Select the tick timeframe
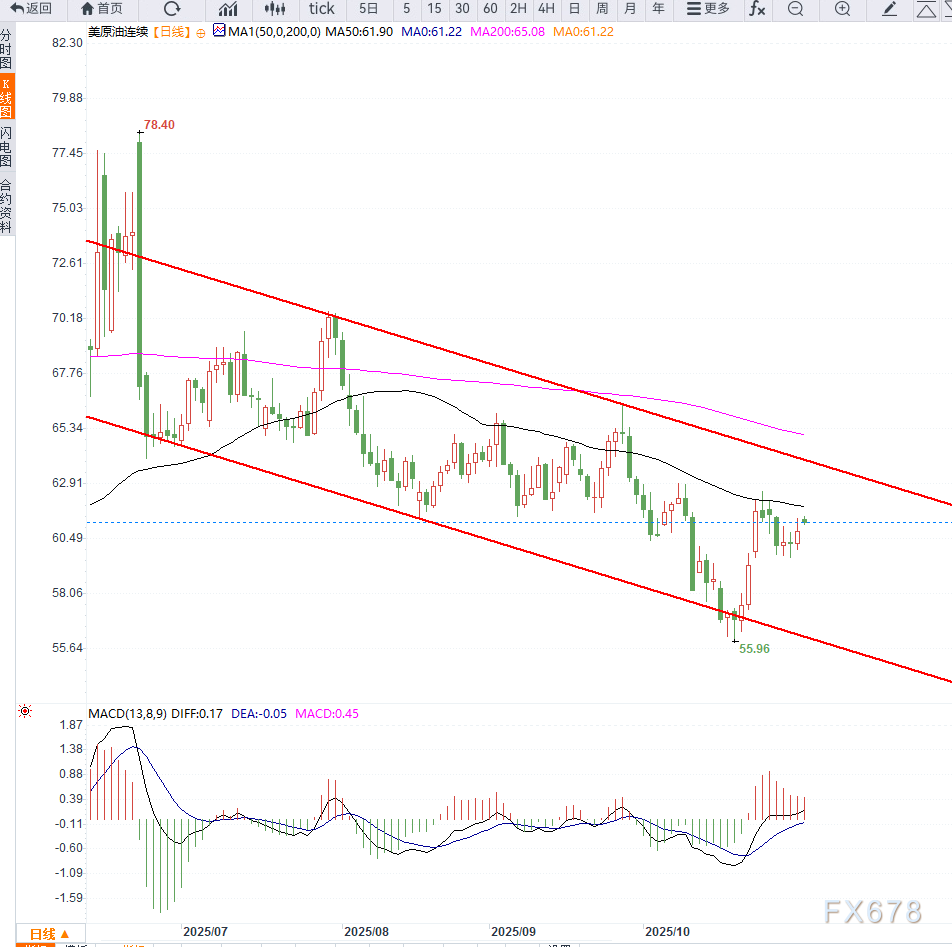The width and height of the screenshot is (952, 947). pos(322,9)
